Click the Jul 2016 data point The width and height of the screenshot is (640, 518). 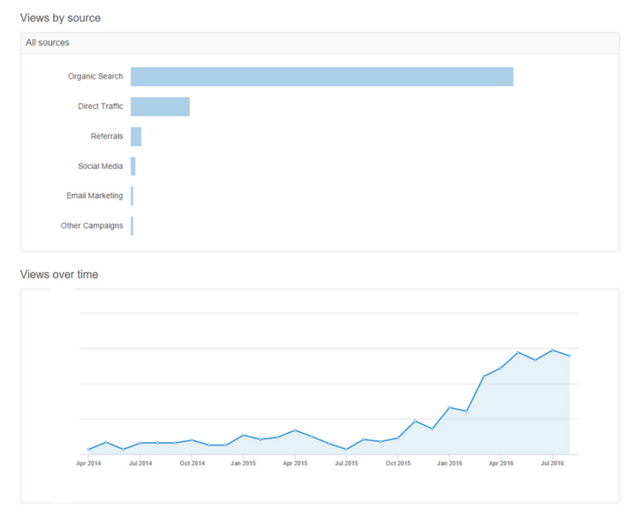(x=552, y=350)
